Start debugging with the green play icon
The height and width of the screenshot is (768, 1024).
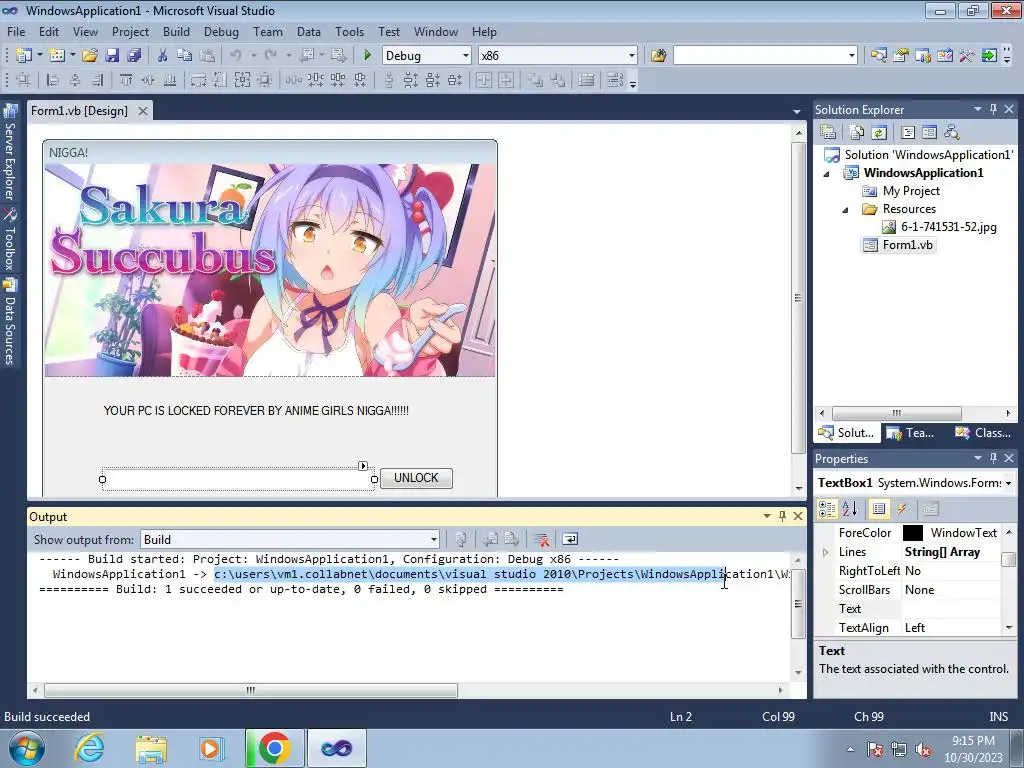367,56
